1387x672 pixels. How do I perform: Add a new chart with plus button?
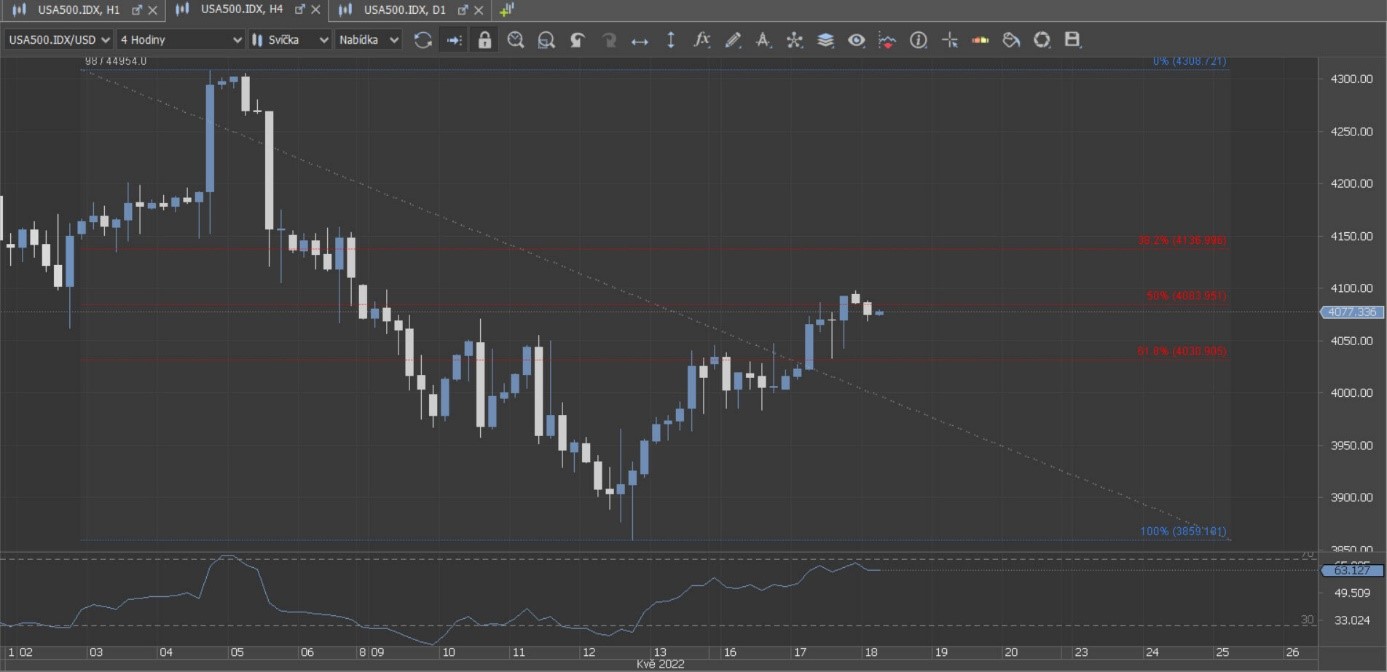tap(507, 9)
